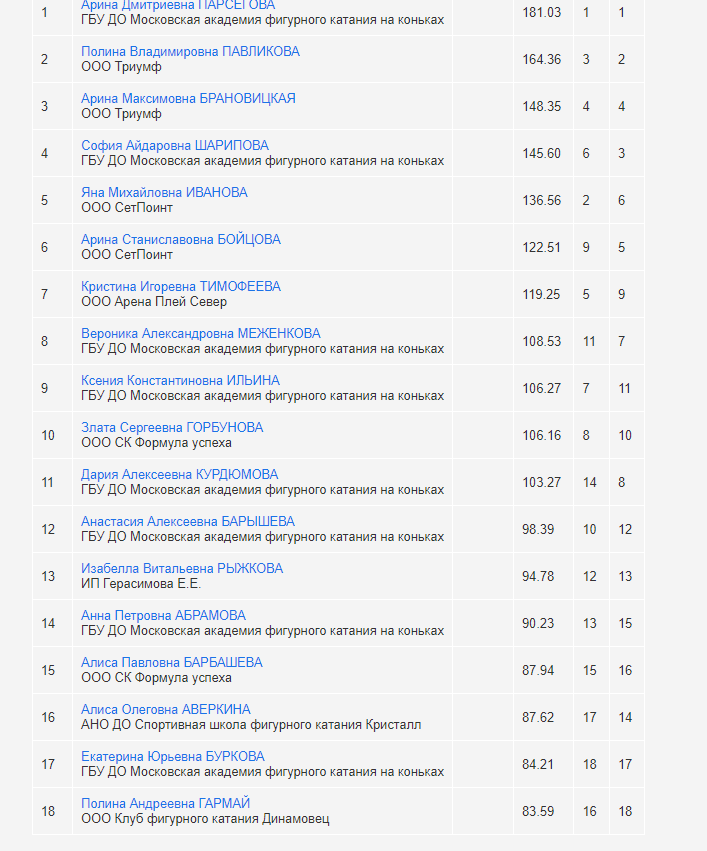Click ООО СетПоинт under БОЙЦОВА
Viewport: 707px width, 851px height.
tap(127, 255)
